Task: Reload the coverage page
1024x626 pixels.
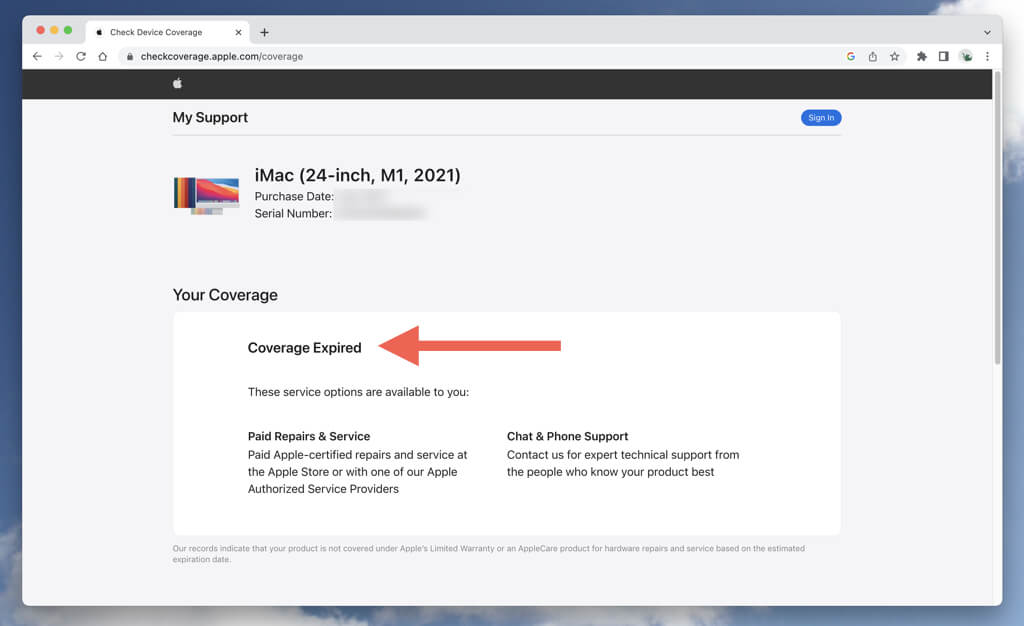Action: pyautogui.click(x=81, y=56)
